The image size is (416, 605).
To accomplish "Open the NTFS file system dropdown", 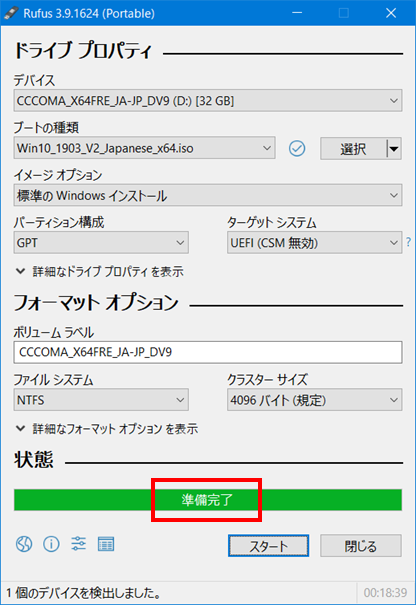I will 101,400.
